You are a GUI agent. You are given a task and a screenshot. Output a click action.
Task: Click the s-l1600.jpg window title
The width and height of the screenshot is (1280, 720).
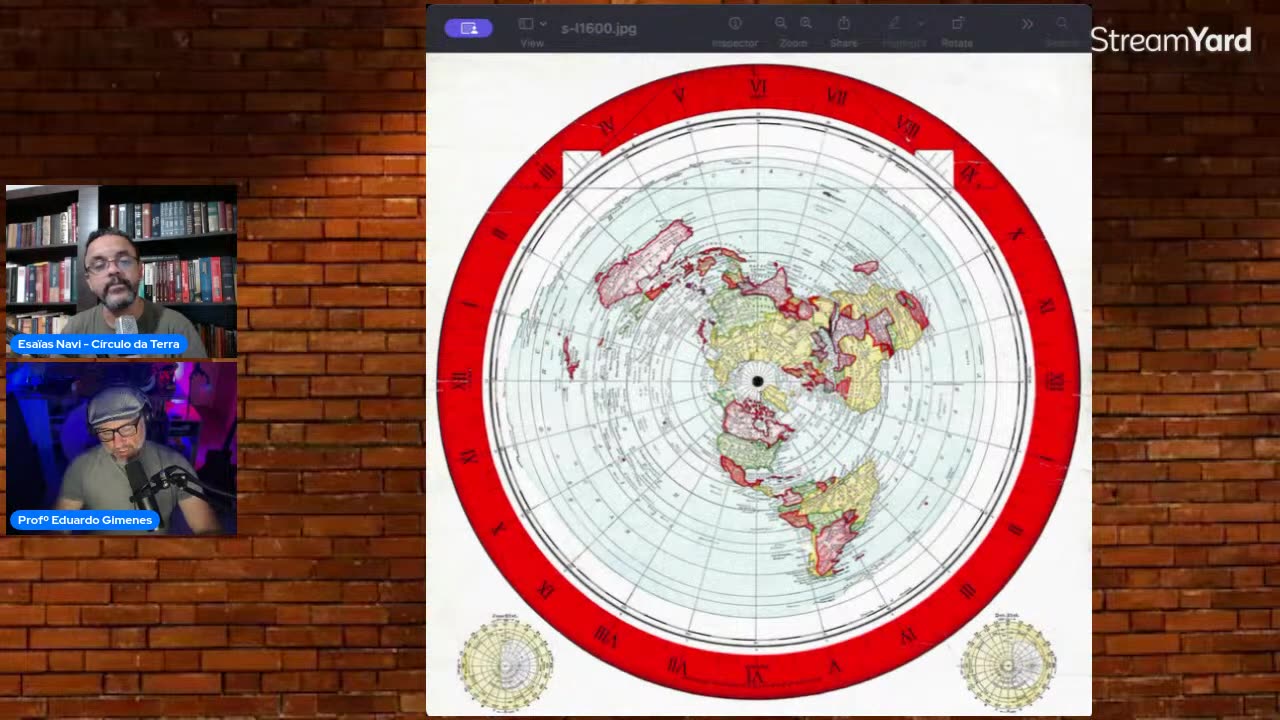click(x=599, y=28)
